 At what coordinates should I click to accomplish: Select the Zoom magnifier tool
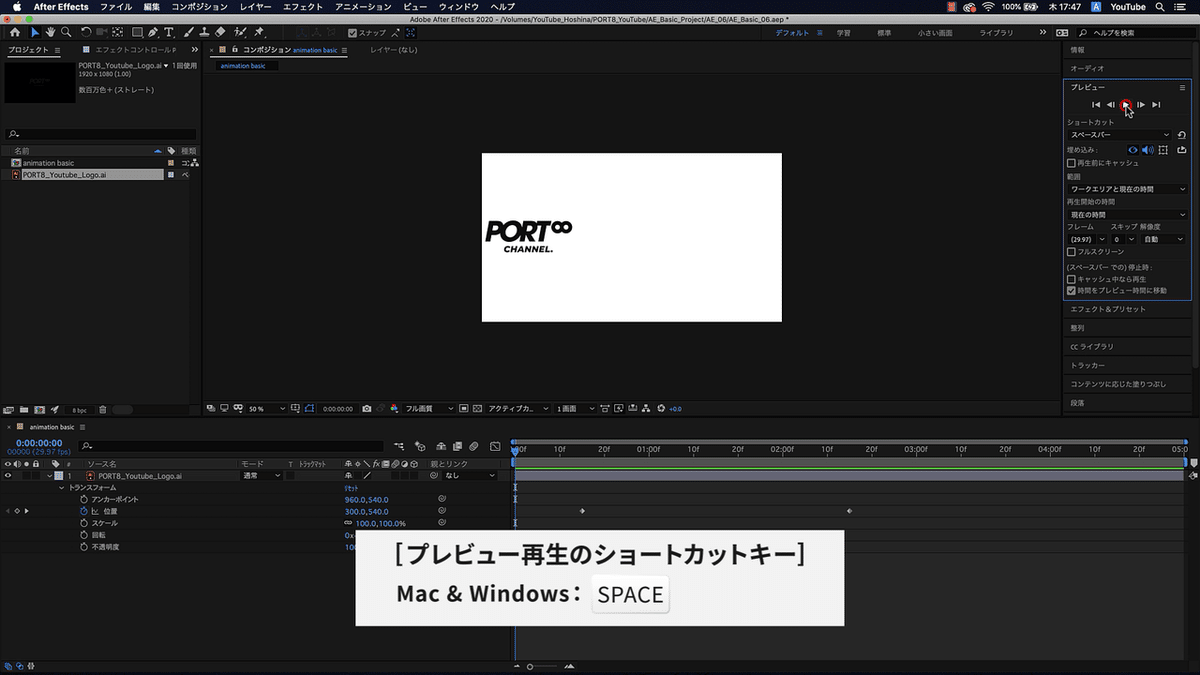pos(65,32)
